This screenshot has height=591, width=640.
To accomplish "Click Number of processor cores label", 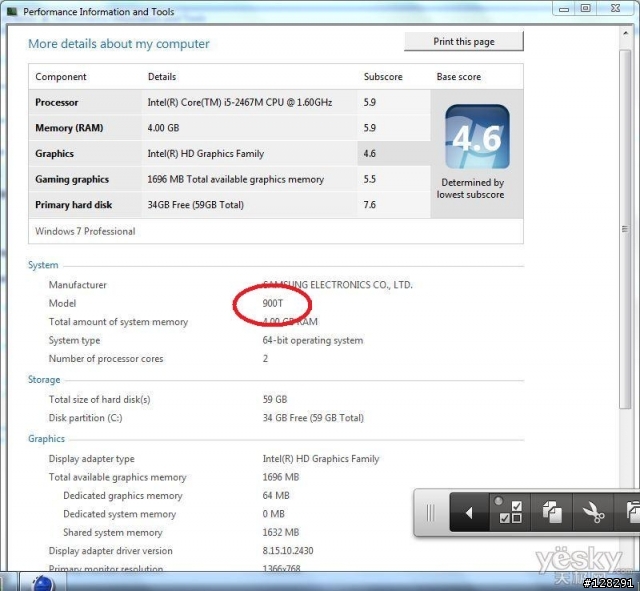I will pyautogui.click(x=106, y=359).
